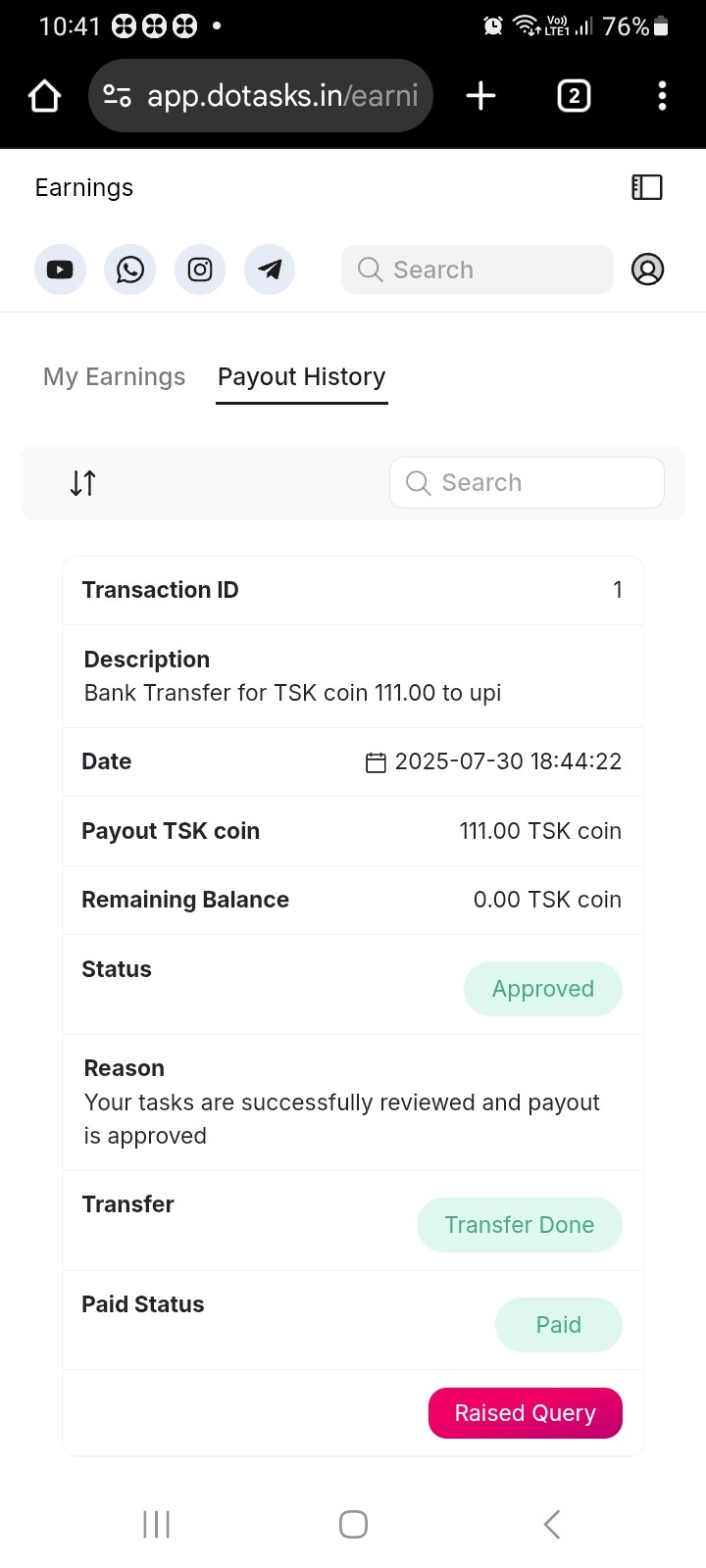Select the Payout History tab

[302, 377]
